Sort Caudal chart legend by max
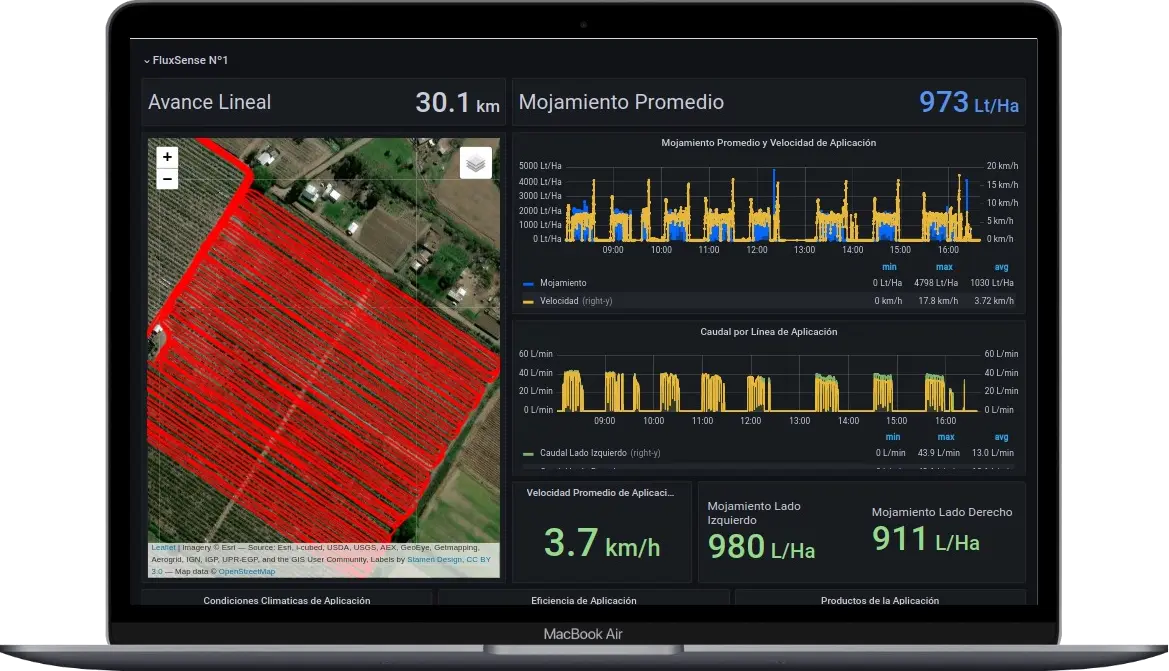Screen dimensions: 1169x671 pyautogui.click(x=945, y=437)
